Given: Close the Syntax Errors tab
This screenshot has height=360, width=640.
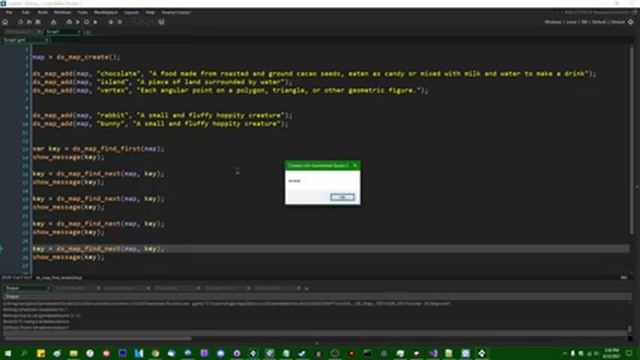Looking at the screenshot, I should coord(299,288).
